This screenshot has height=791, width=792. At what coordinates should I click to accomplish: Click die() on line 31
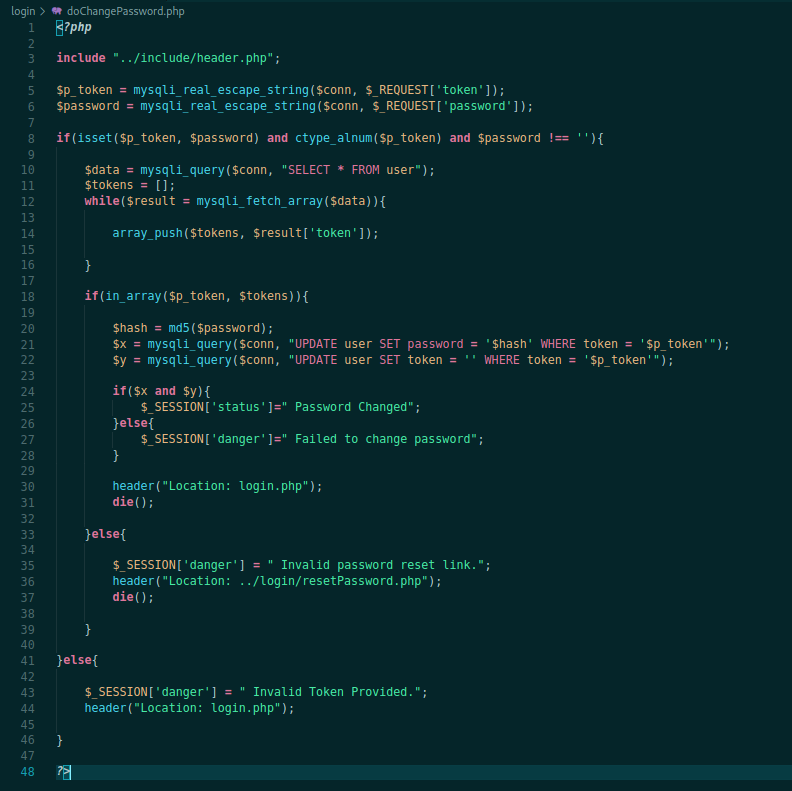tap(130, 502)
